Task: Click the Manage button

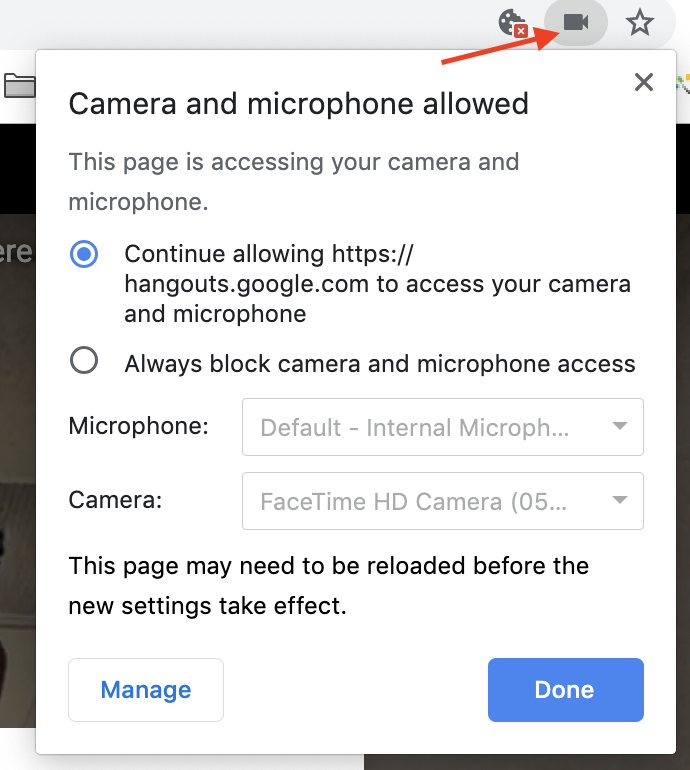Action: [x=146, y=690]
